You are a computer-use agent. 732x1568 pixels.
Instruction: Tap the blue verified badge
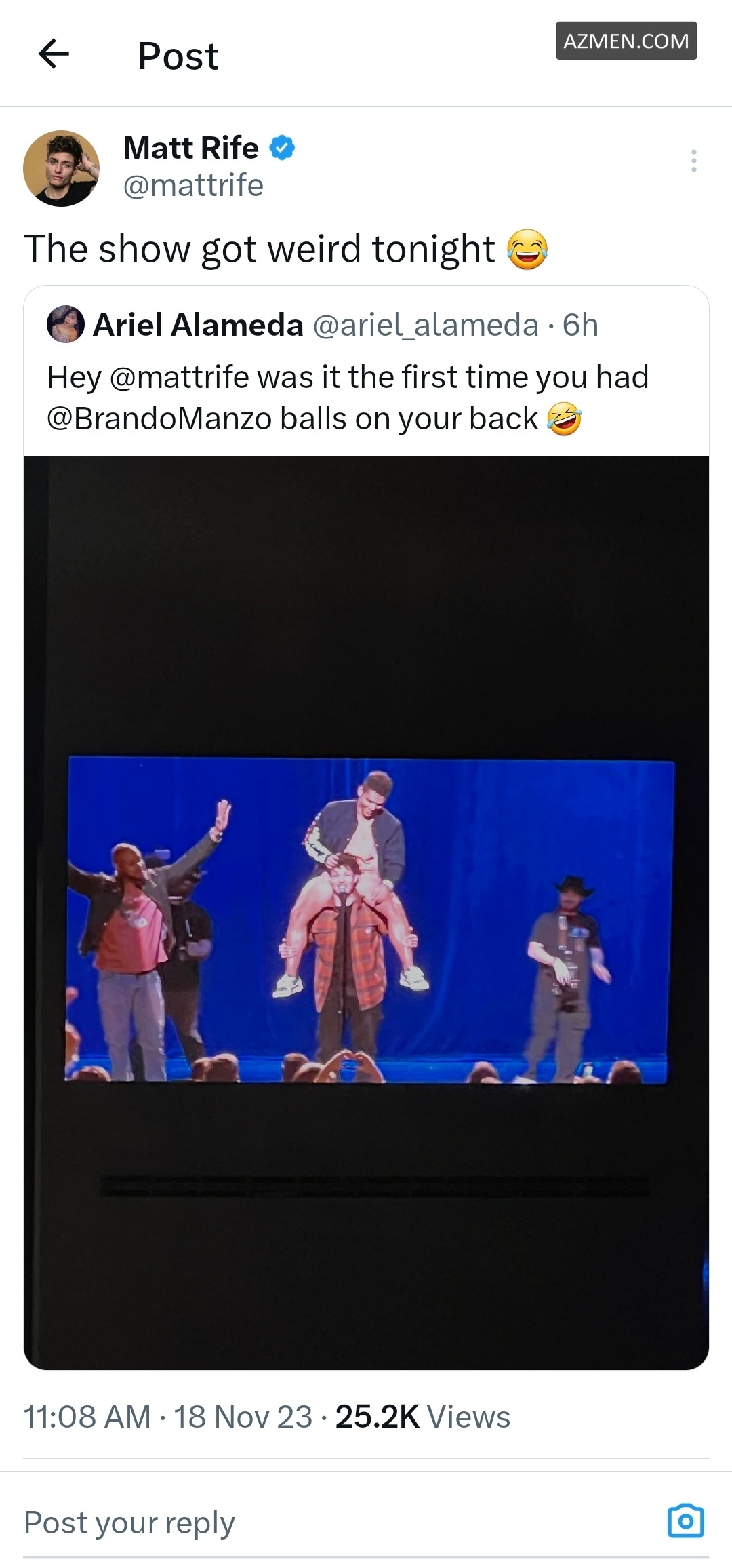(282, 148)
